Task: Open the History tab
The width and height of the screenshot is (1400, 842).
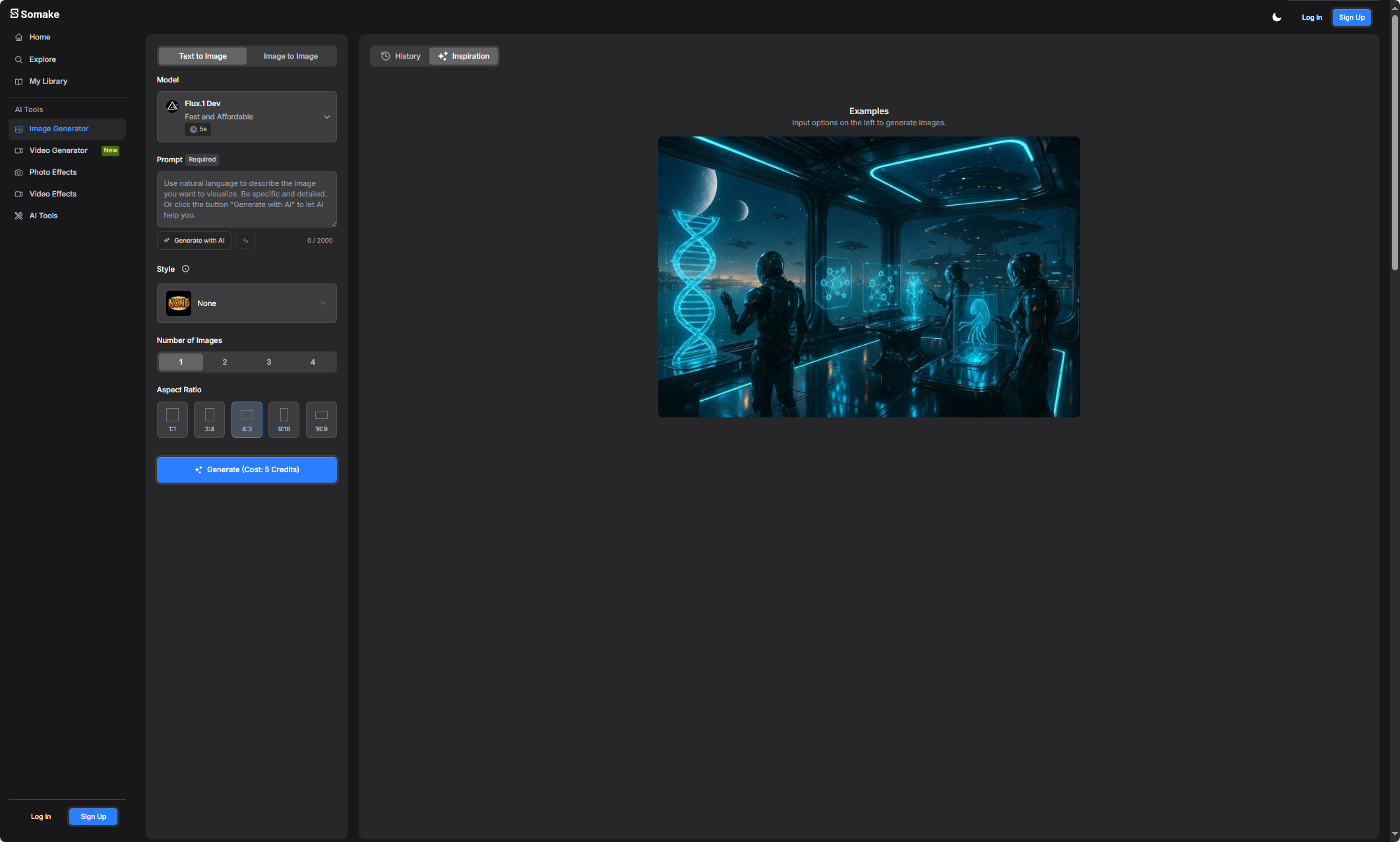Action: [x=400, y=56]
